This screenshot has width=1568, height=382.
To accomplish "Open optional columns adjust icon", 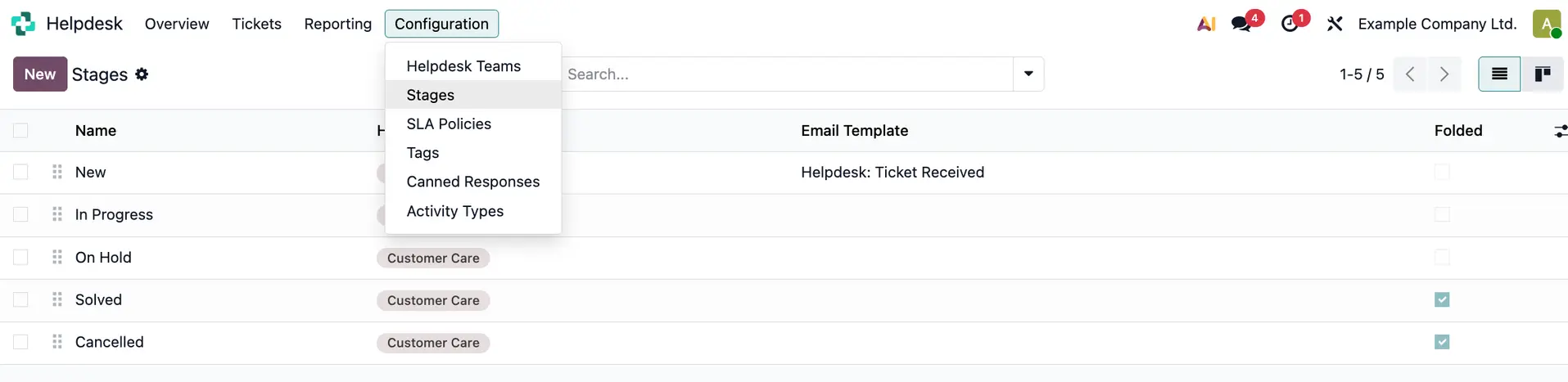I will [x=1560, y=131].
